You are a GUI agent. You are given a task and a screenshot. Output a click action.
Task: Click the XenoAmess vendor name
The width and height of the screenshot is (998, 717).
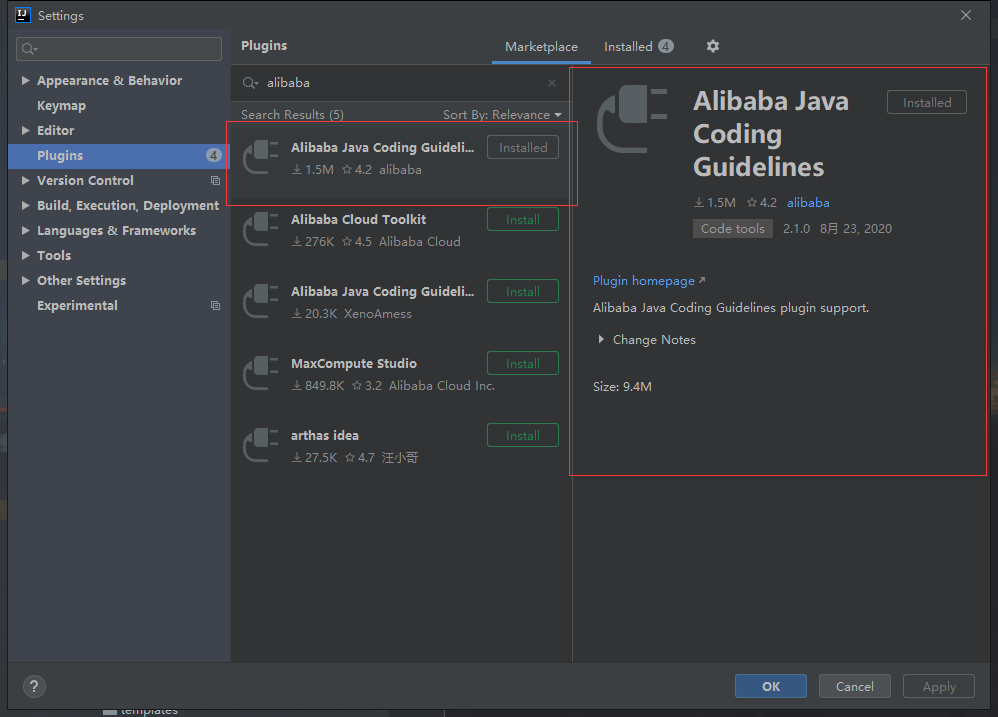377,314
